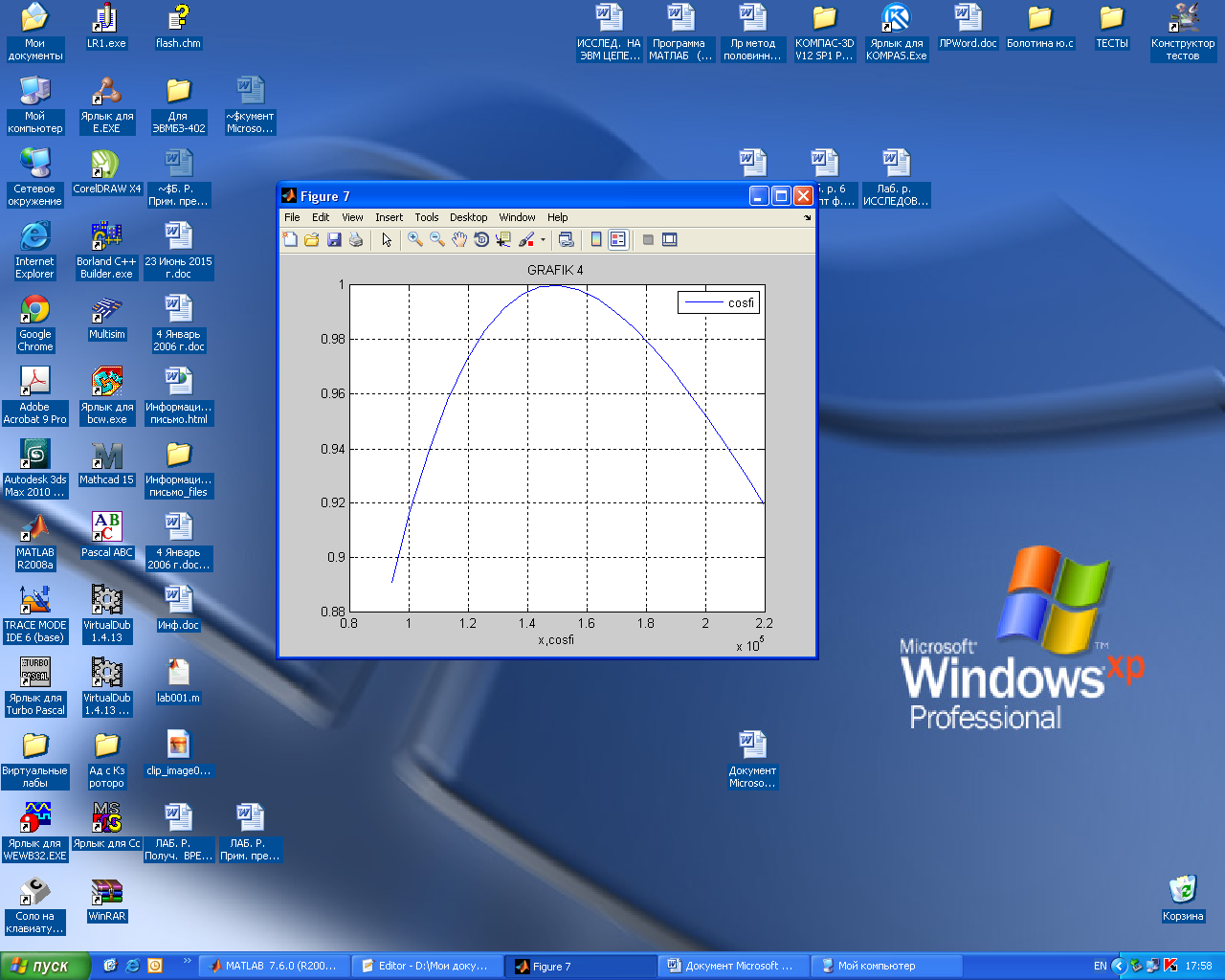Screen dimensions: 1225x980
Task: Click the Корзина recycle bin icon
Action: (1183, 899)
